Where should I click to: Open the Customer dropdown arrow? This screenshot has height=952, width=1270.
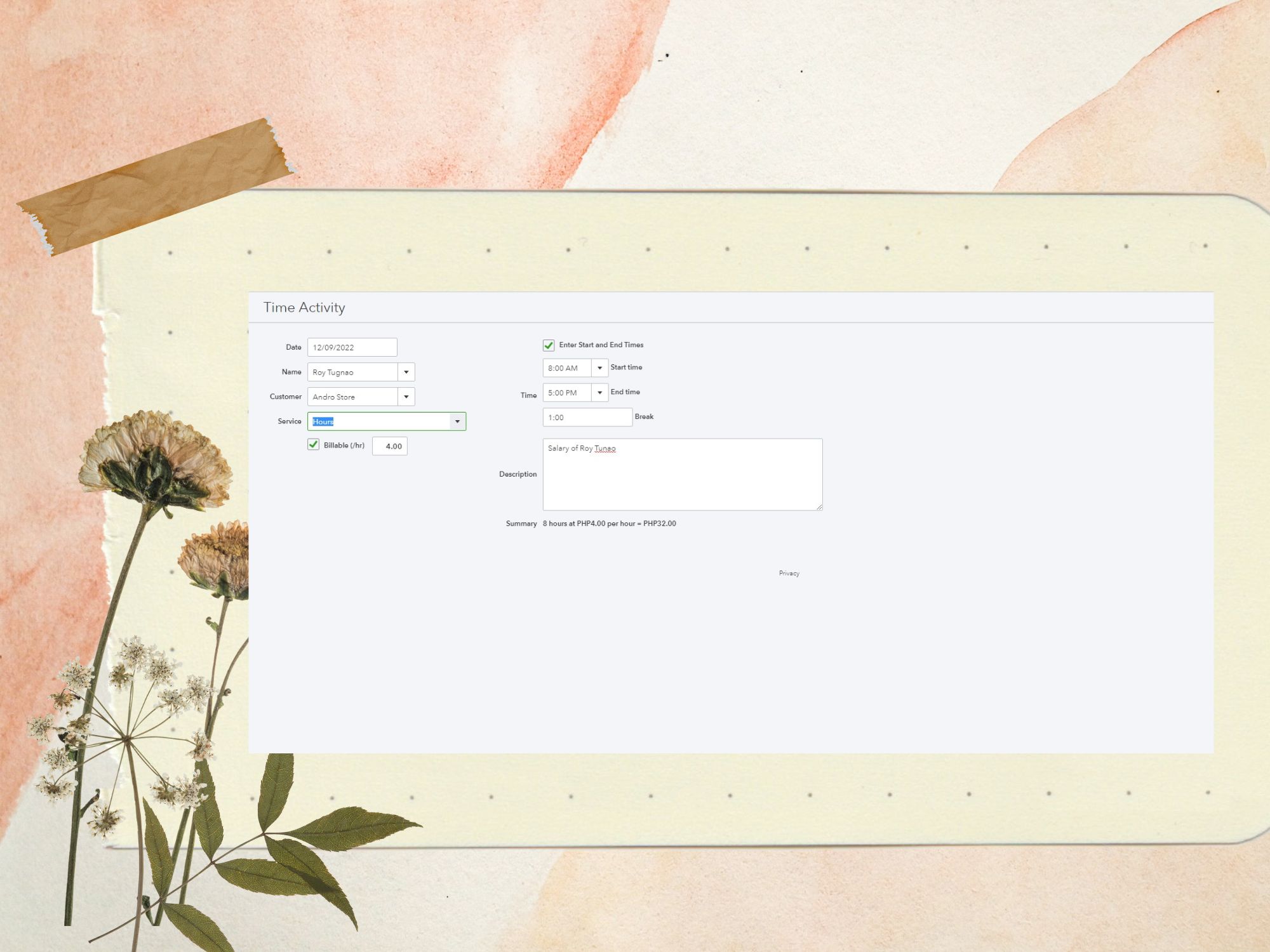(x=406, y=397)
